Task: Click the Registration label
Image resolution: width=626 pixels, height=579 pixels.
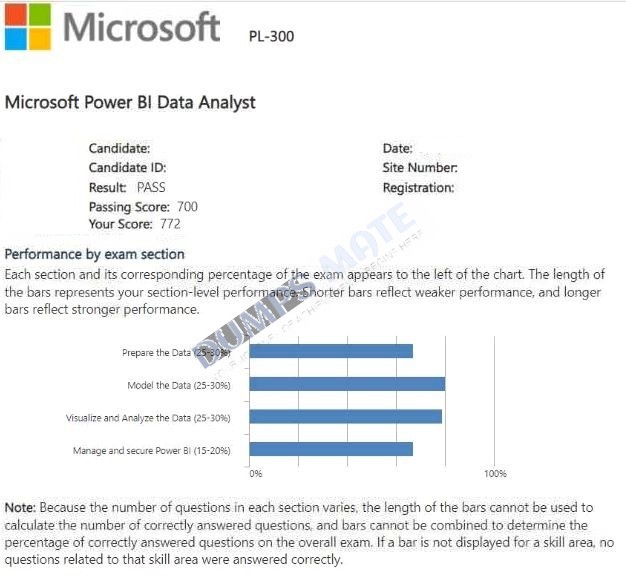Action: (x=418, y=187)
